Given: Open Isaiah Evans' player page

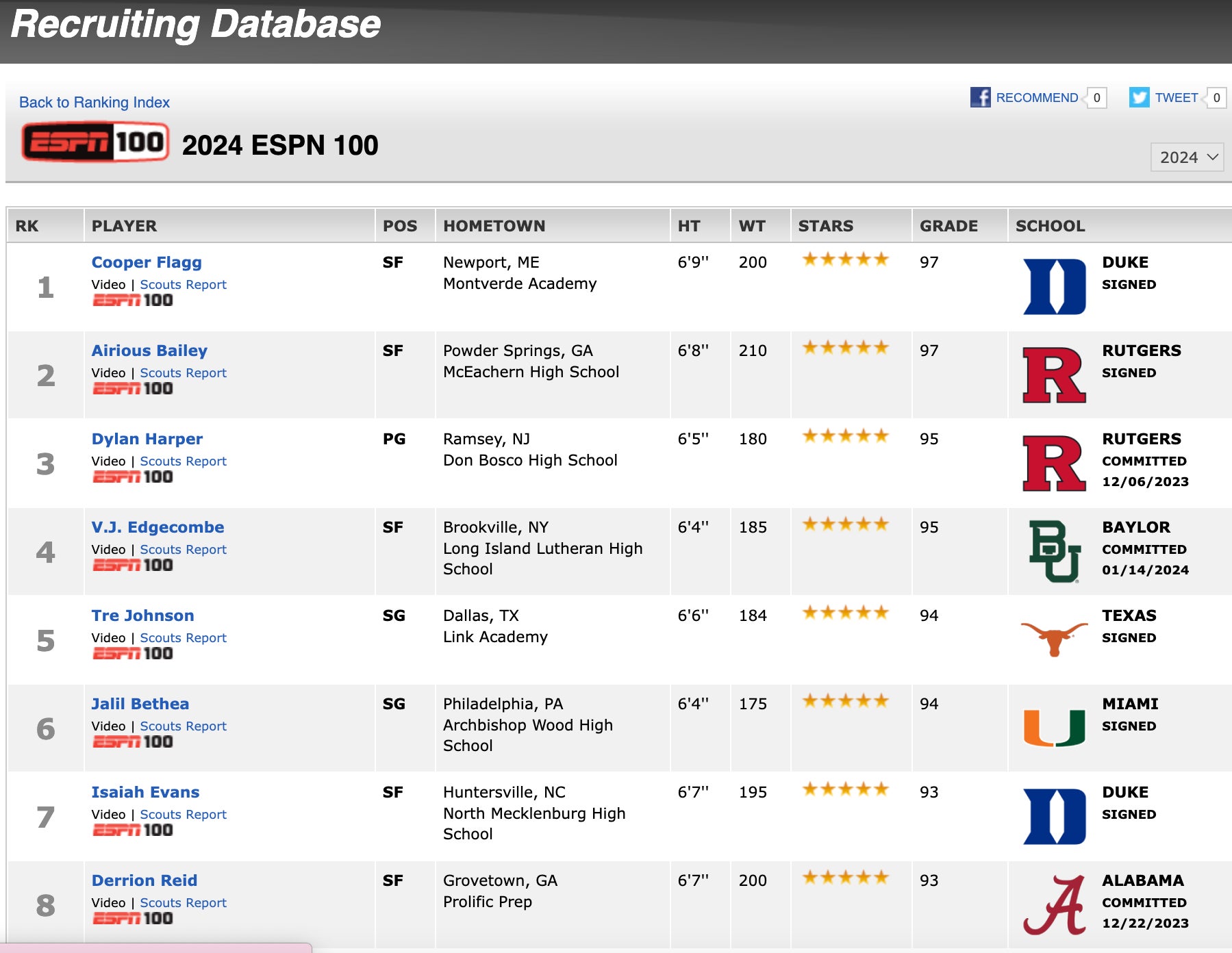Looking at the screenshot, I should pyautogui.click(x=145, y=792).
